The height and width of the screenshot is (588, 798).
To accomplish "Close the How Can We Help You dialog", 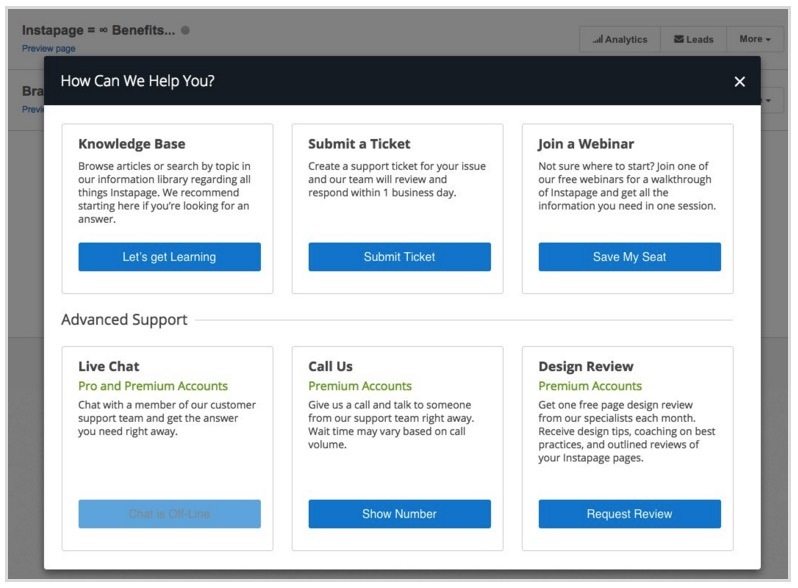I will tap(739, 81).
